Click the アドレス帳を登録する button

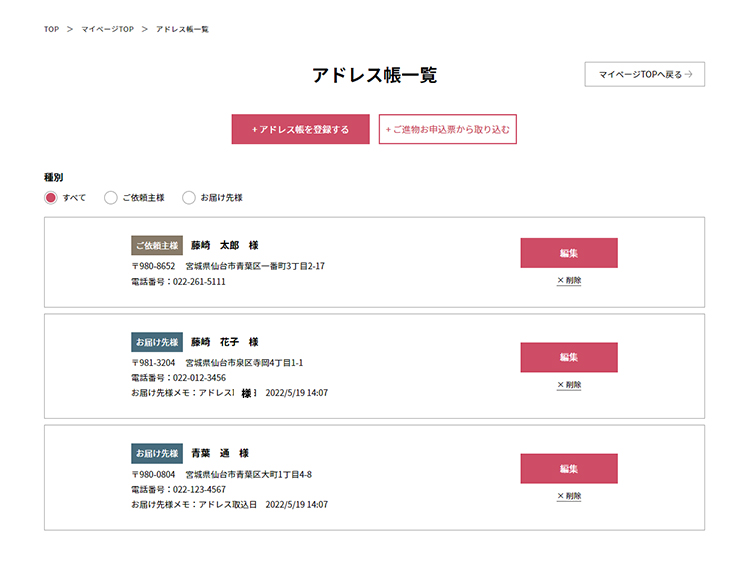[300, 129]
